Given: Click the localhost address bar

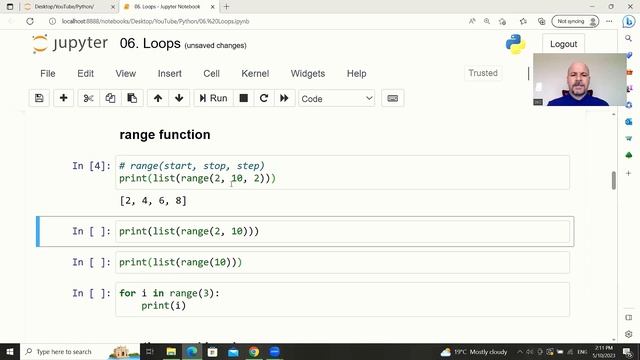Looking at the screenshot, I should coord(155,21).
